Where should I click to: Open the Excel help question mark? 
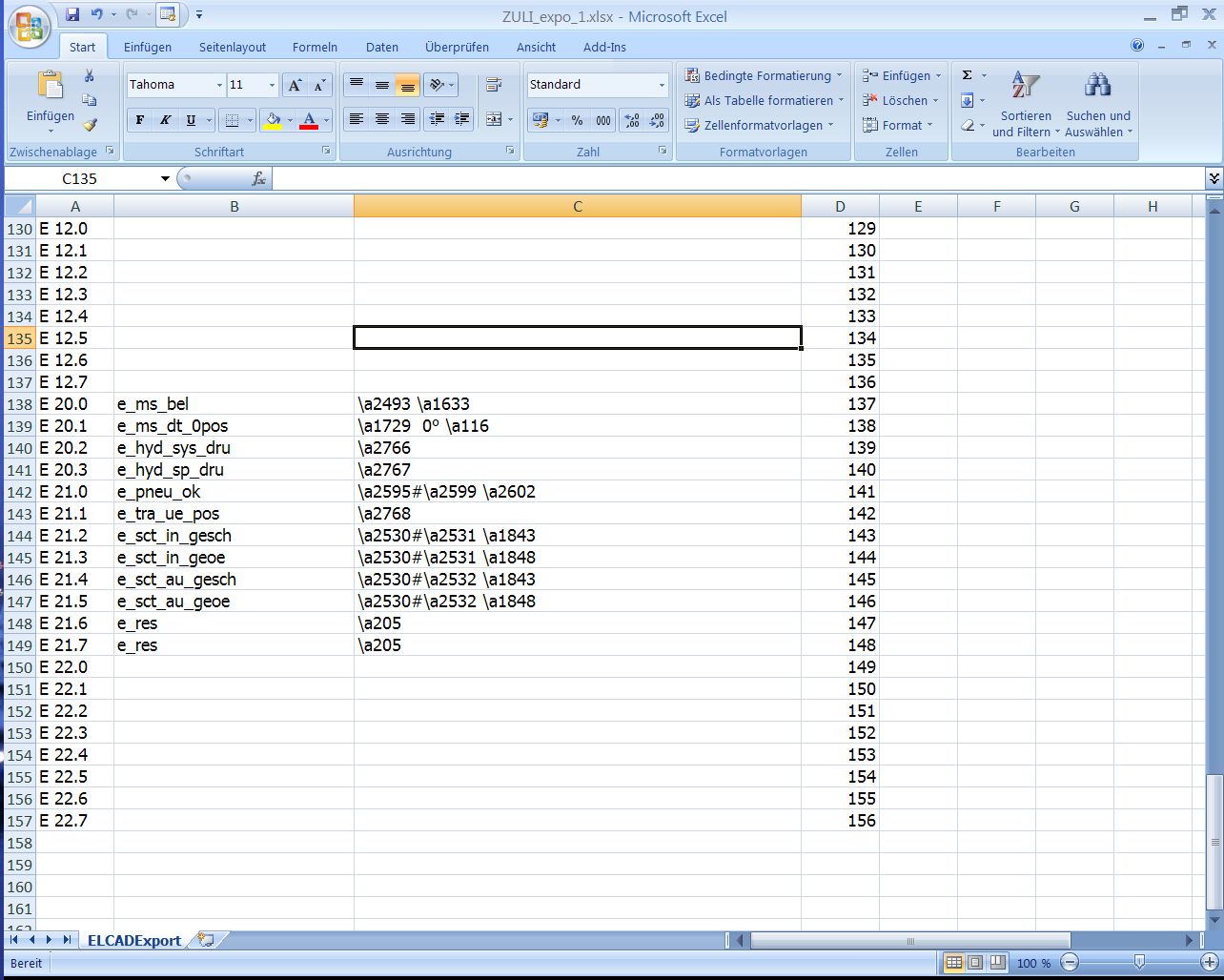[x=1137, y=45]
